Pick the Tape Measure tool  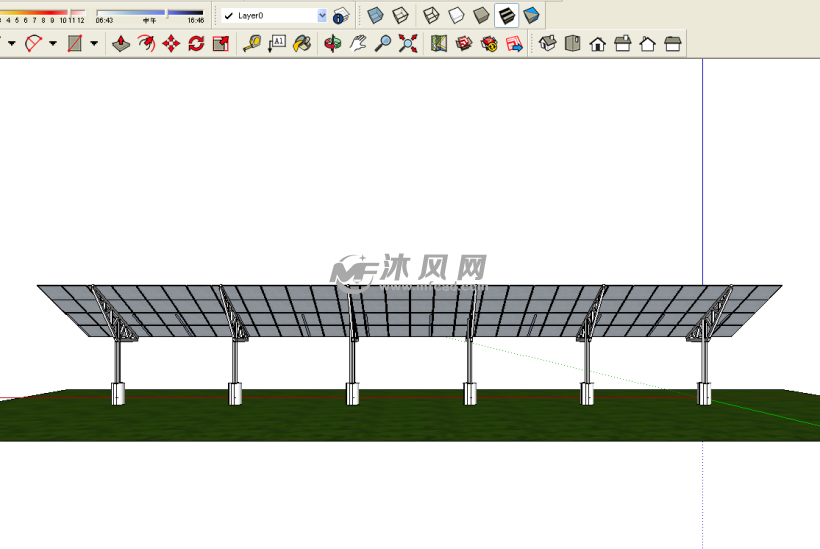click(252, 43)
